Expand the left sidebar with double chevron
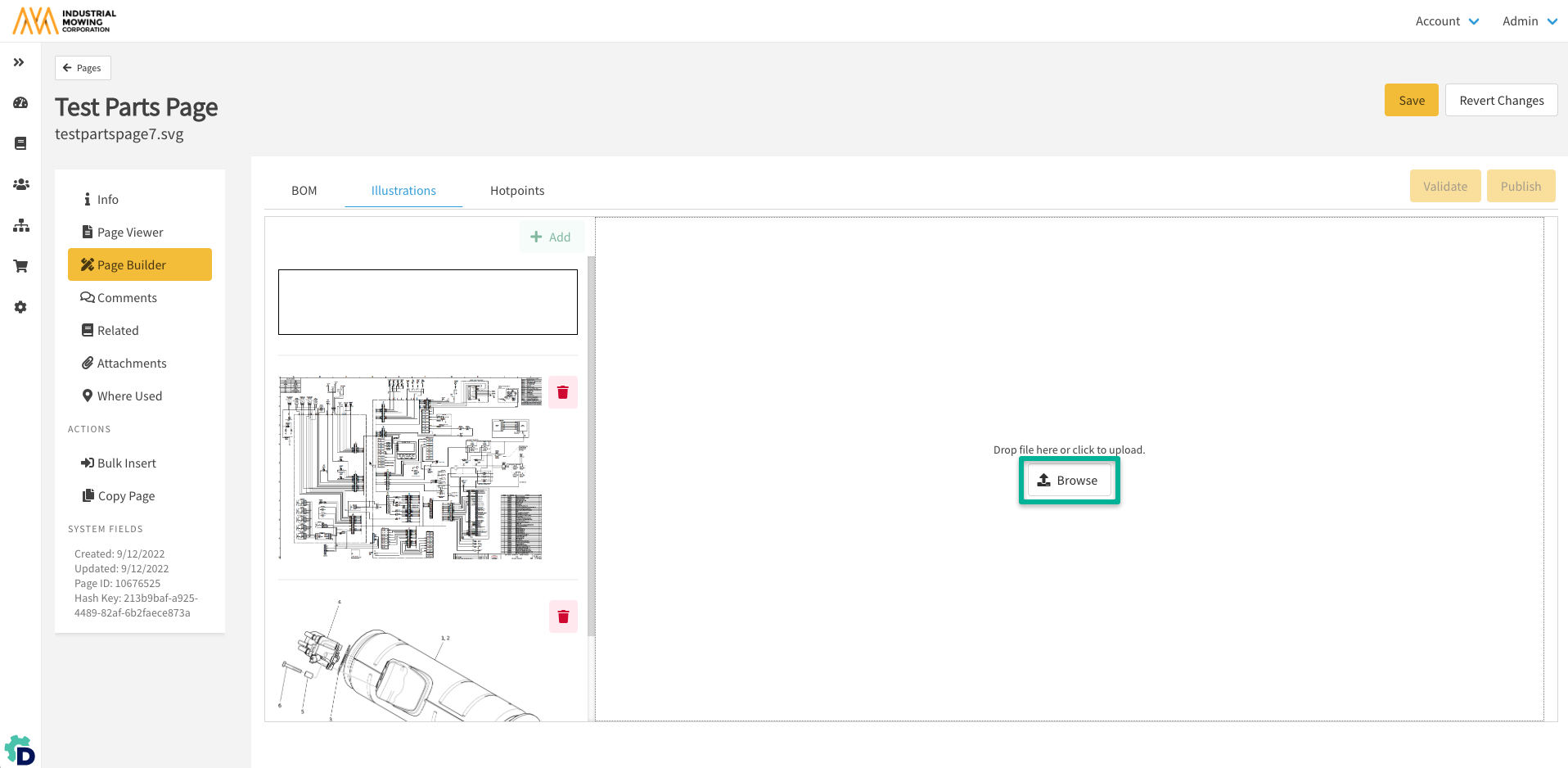Screen dimensions: 1568x768 point(19,62)
